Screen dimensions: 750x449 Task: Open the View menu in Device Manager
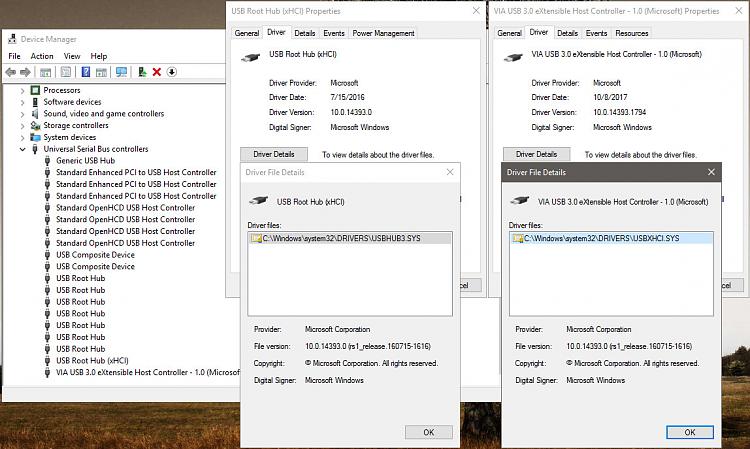pos(72,56)
